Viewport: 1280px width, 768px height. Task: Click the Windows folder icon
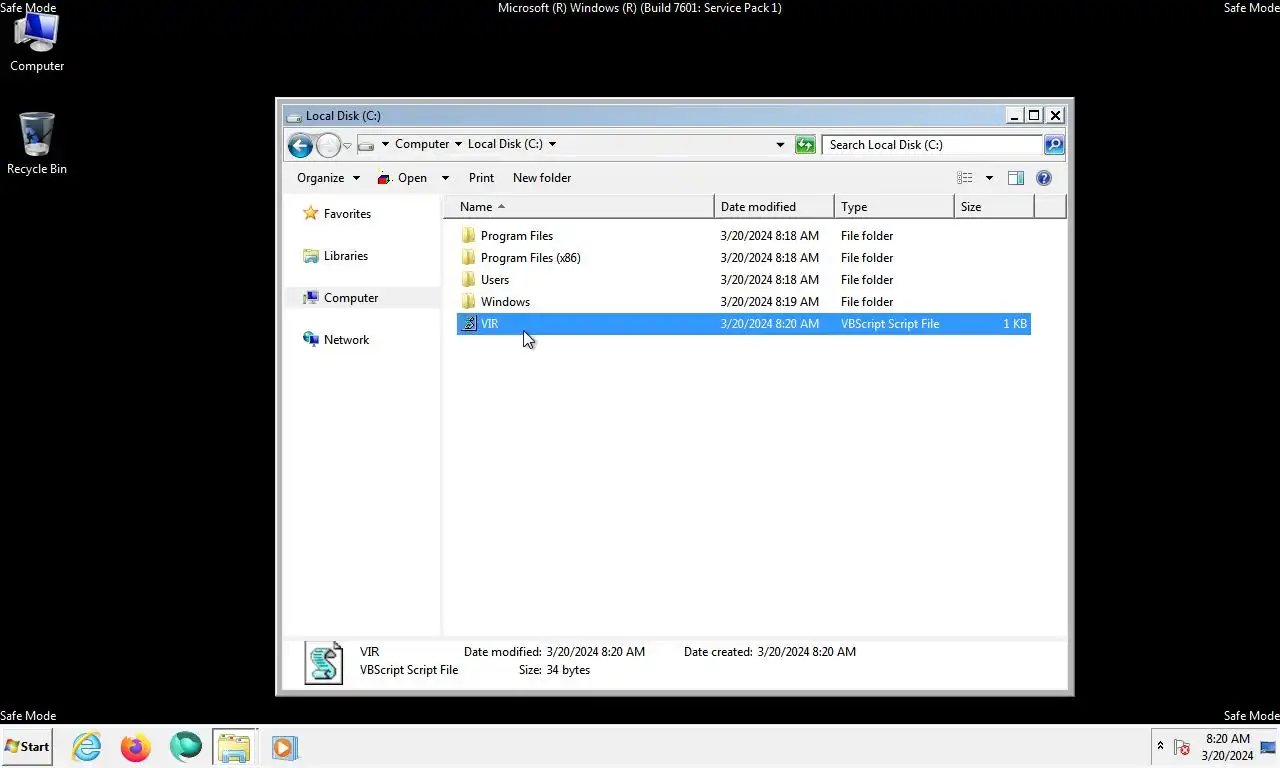[x=468, y=302]
